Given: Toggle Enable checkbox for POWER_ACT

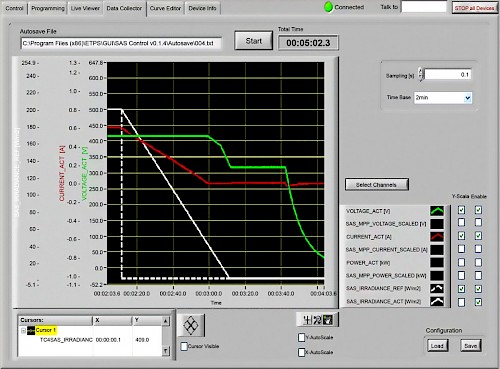Looking at the screenshot, I should (478, 262).
